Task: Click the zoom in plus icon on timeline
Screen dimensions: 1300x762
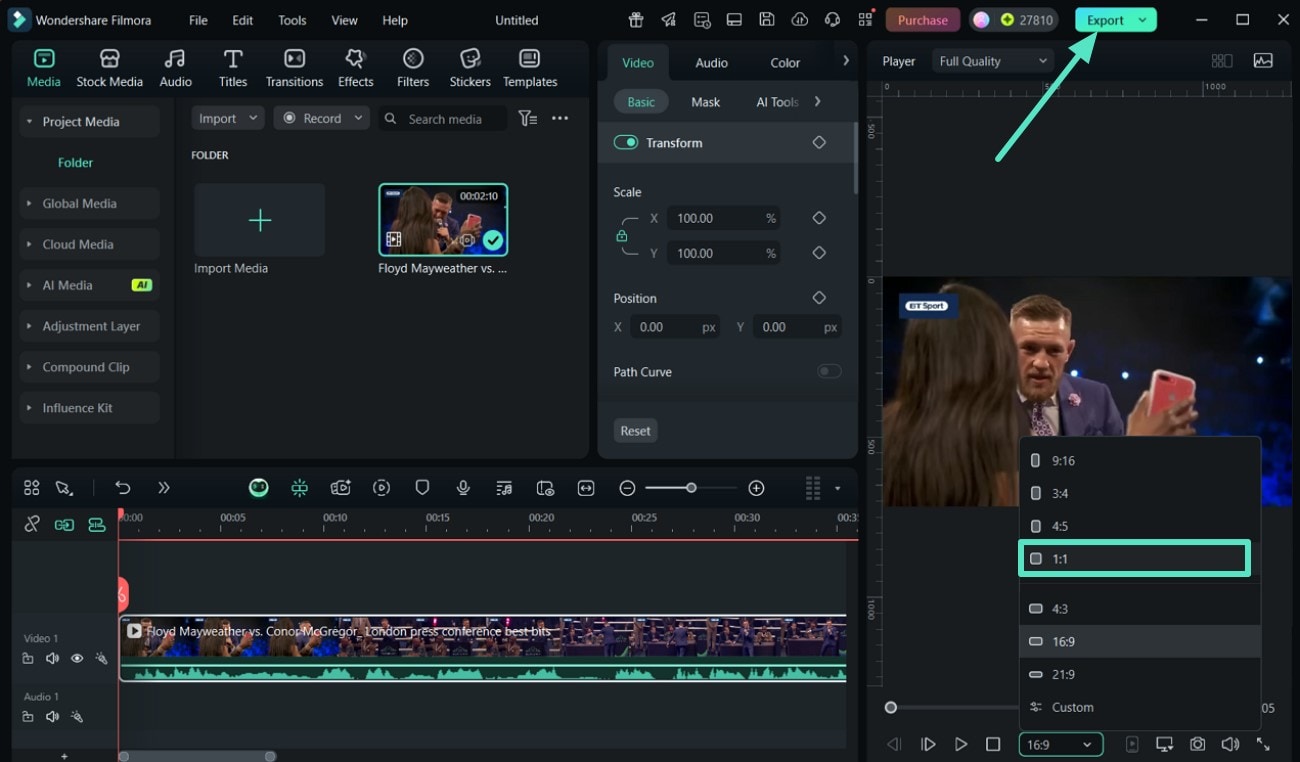Action: click(756, 488)
